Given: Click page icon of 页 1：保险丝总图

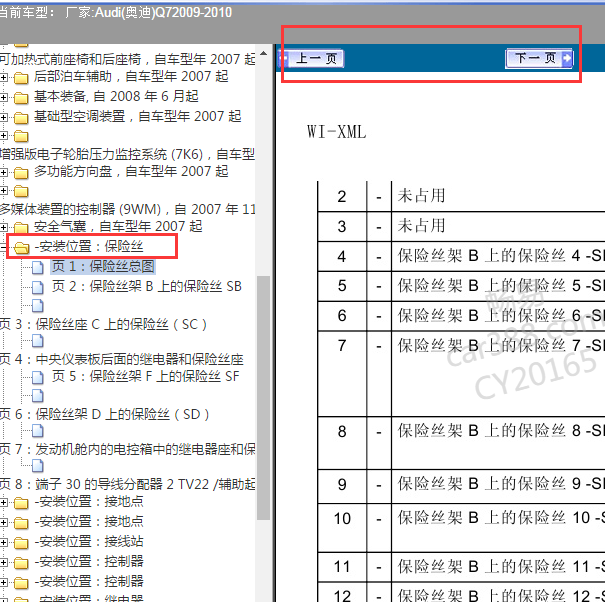Looking at the screenshot, I should 37,267.
